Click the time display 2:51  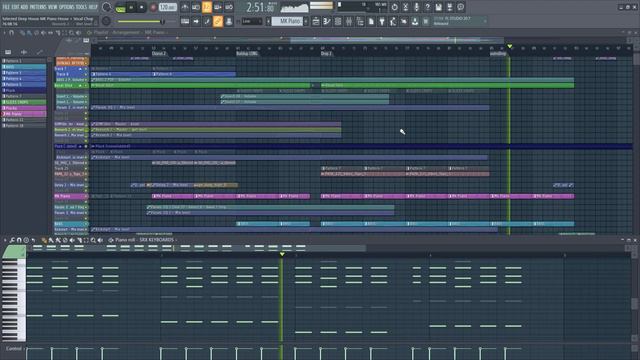(260, 7)
